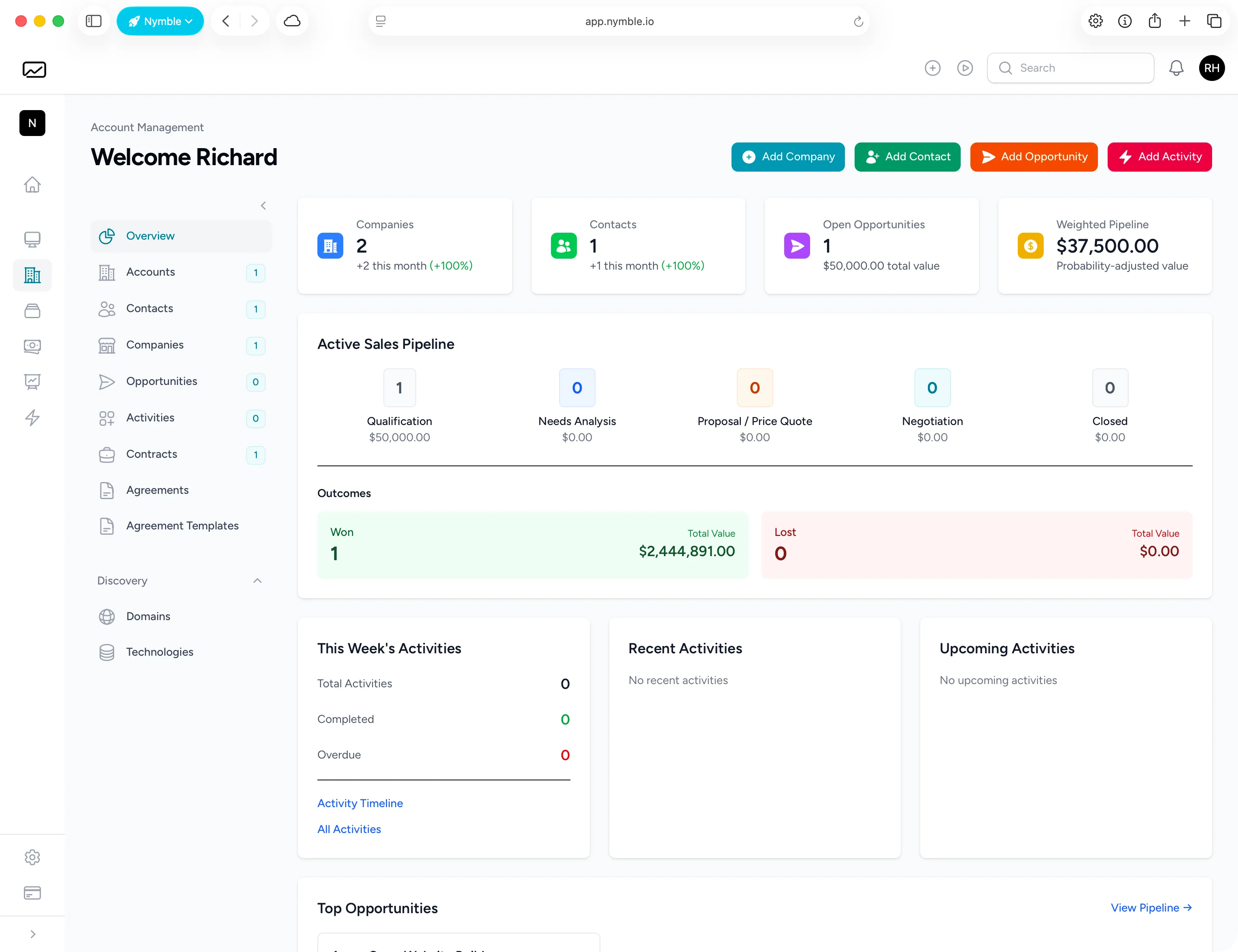Select the presentation chart icon in the left rail
1238x952 pixels.
click(x=32, y=381)
